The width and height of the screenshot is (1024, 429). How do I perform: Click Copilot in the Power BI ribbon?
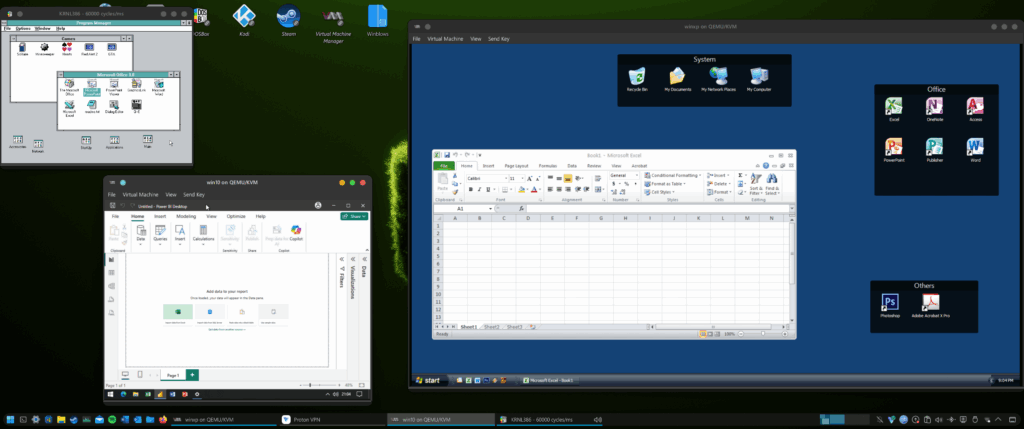(296, 233)
